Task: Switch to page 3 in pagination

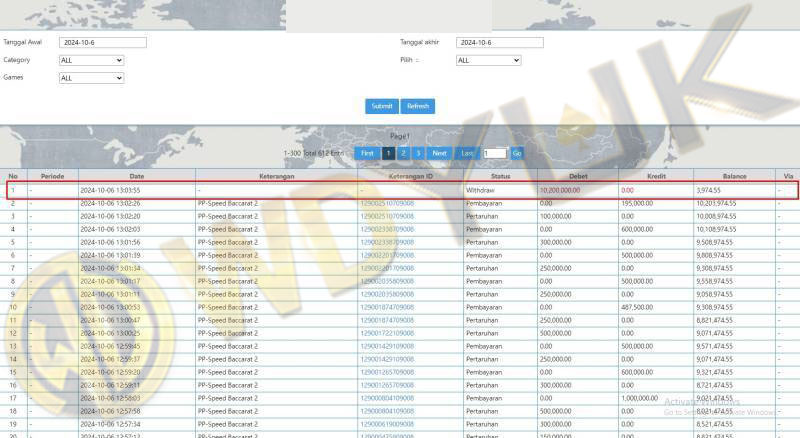Action: [417, 153]
